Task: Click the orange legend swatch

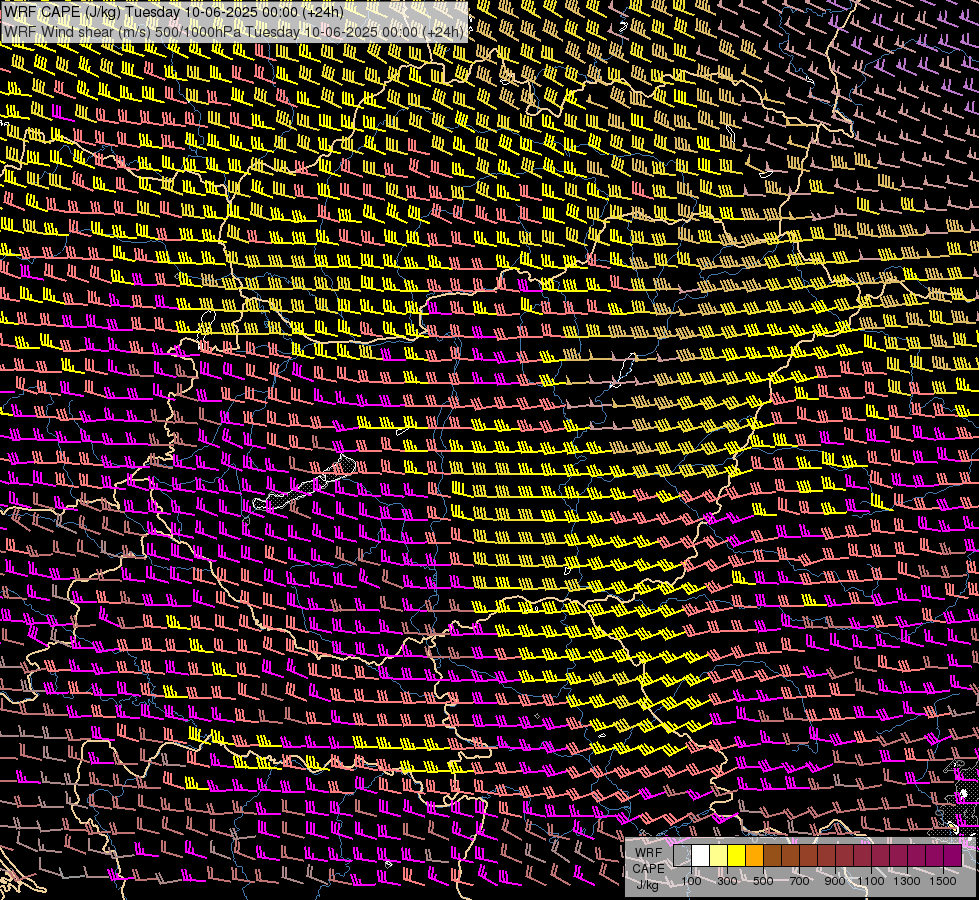Action: (754, 856)
